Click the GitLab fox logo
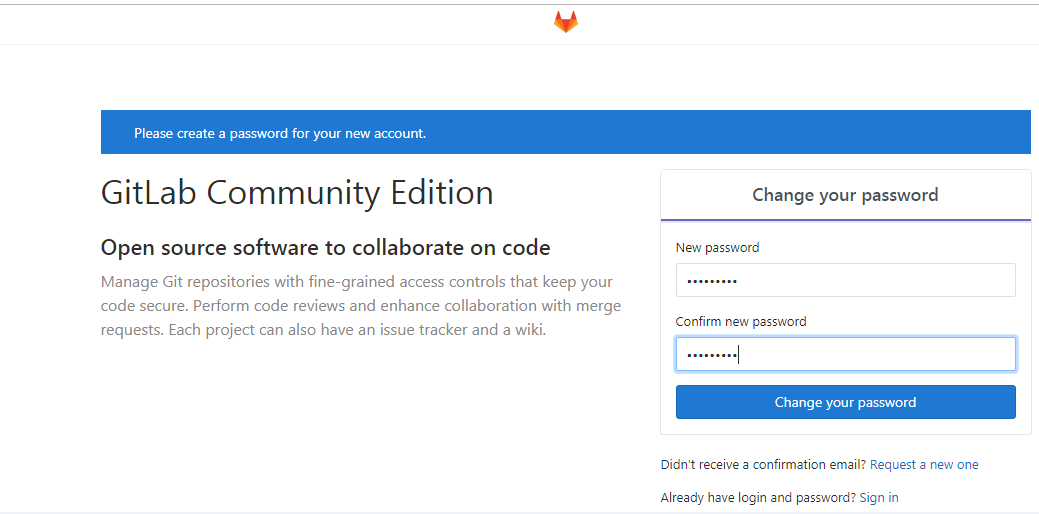Viewport: 1039px width, 514px height. [566, 22]
